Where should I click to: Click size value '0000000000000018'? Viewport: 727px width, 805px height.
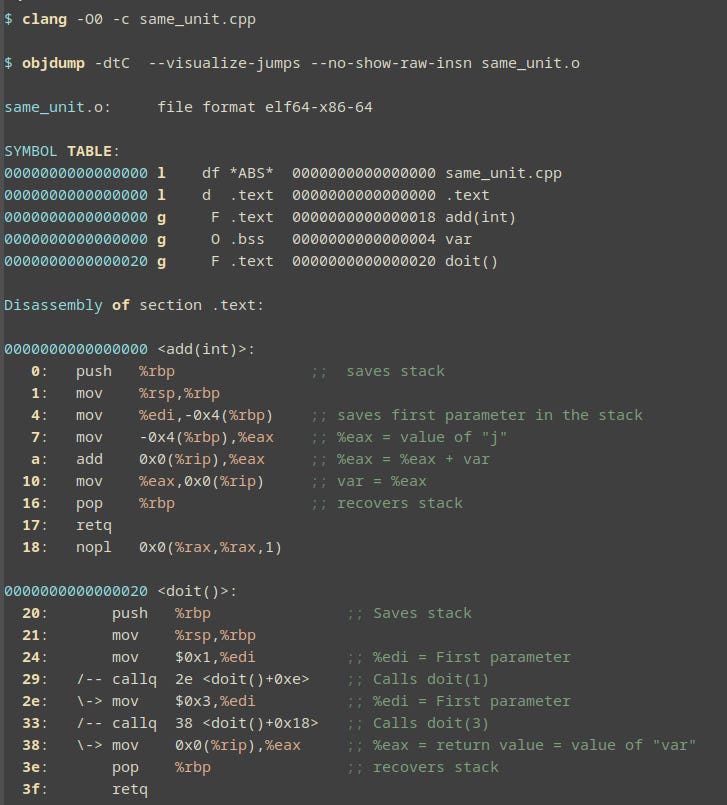(x=364, y=218)
